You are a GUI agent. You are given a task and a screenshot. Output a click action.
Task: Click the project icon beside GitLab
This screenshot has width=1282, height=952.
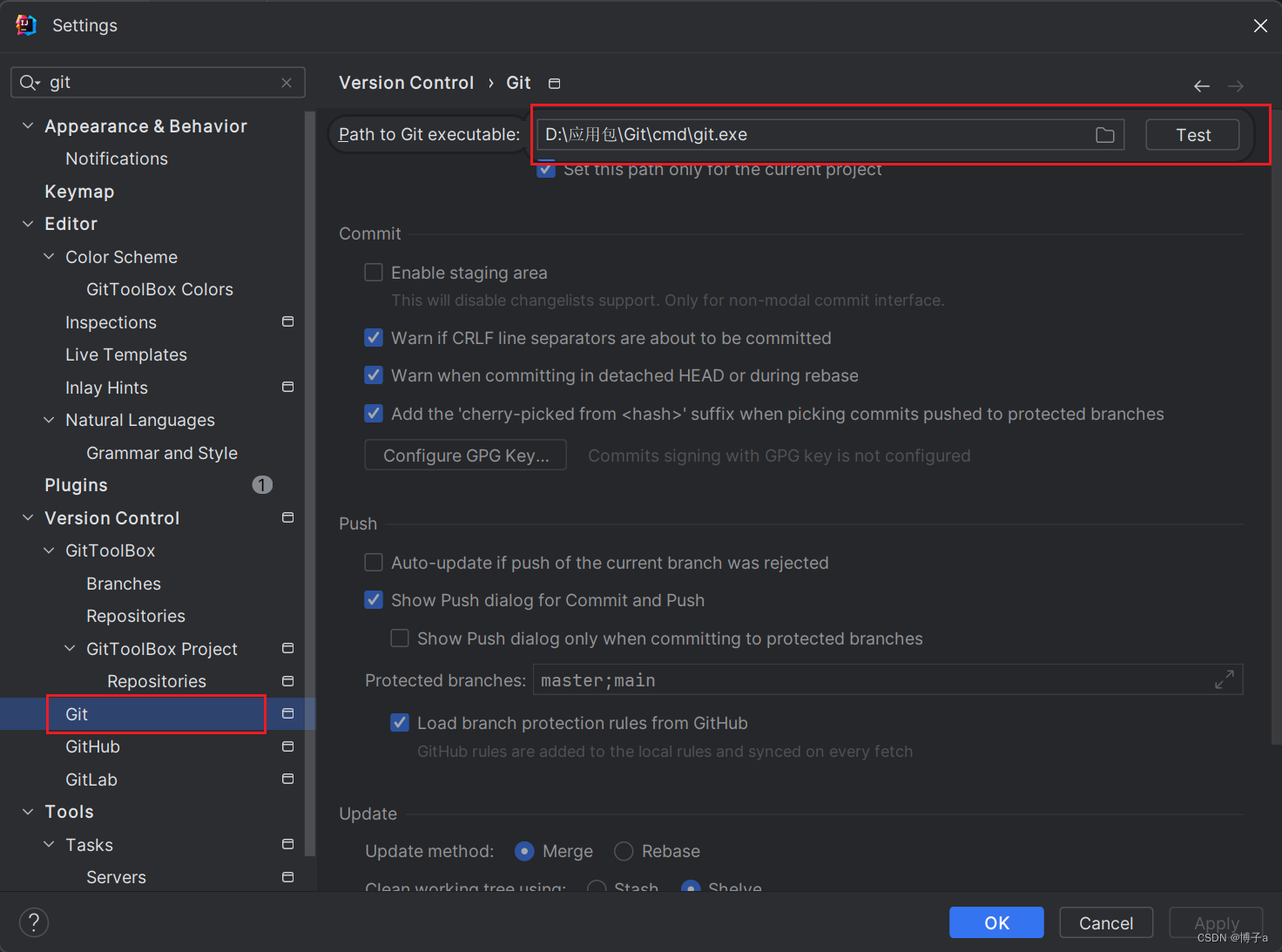coord(287,779)
